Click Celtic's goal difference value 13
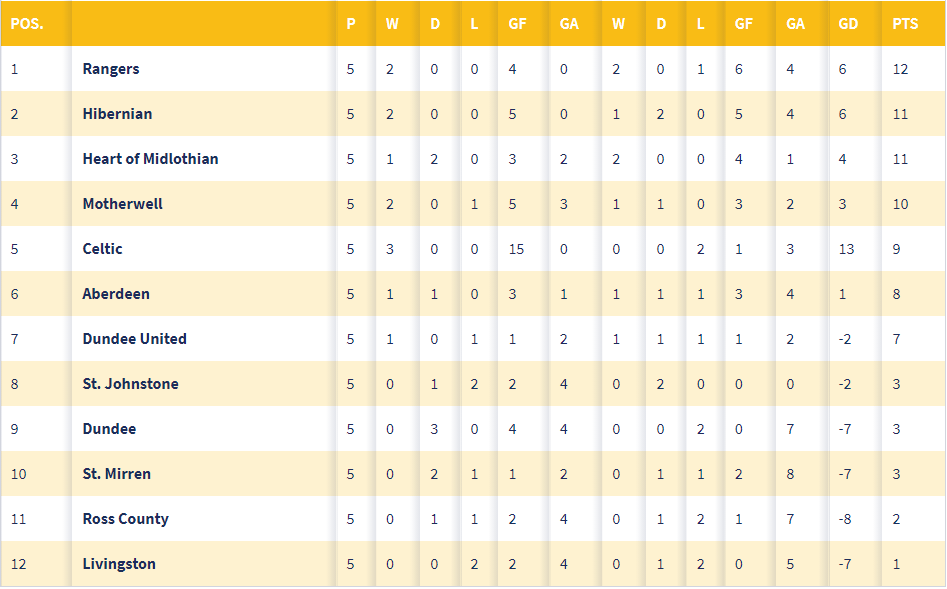947x589 pixels. tap(846, 249)
